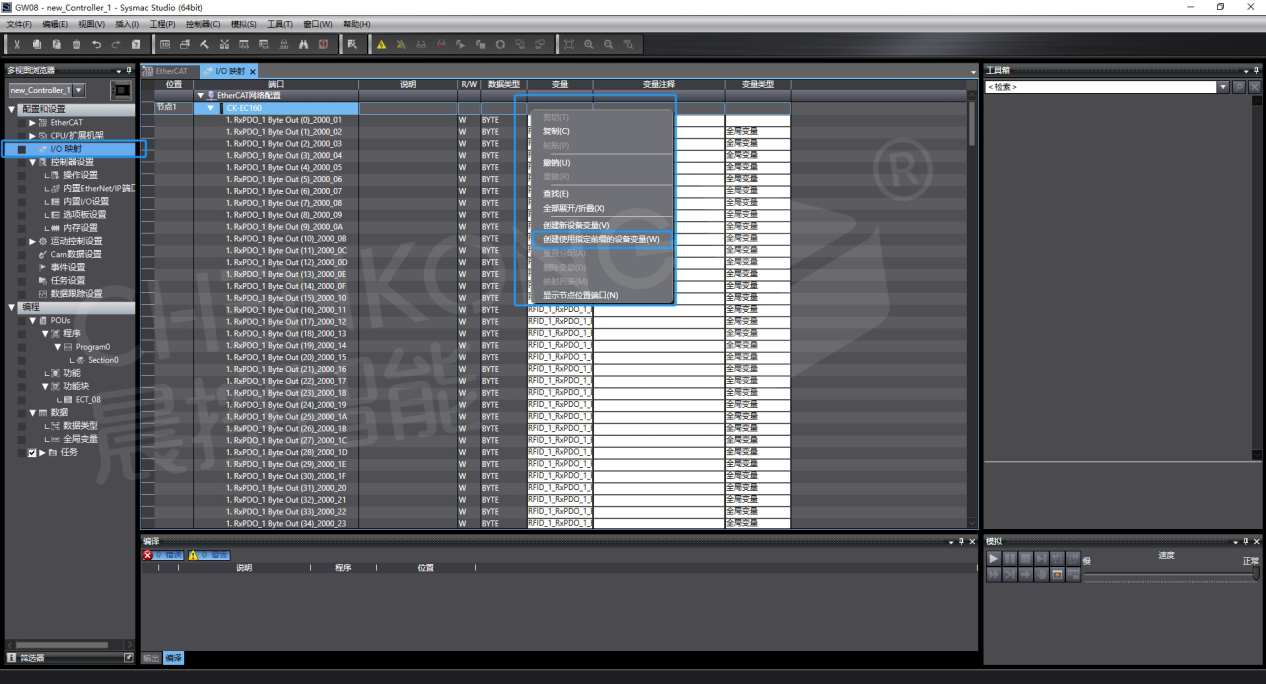Image resolution: width=1266 pixels, height=684 pixels.
Task: Click the Undo arrow toolbar icon
Action: click(96, 44)
